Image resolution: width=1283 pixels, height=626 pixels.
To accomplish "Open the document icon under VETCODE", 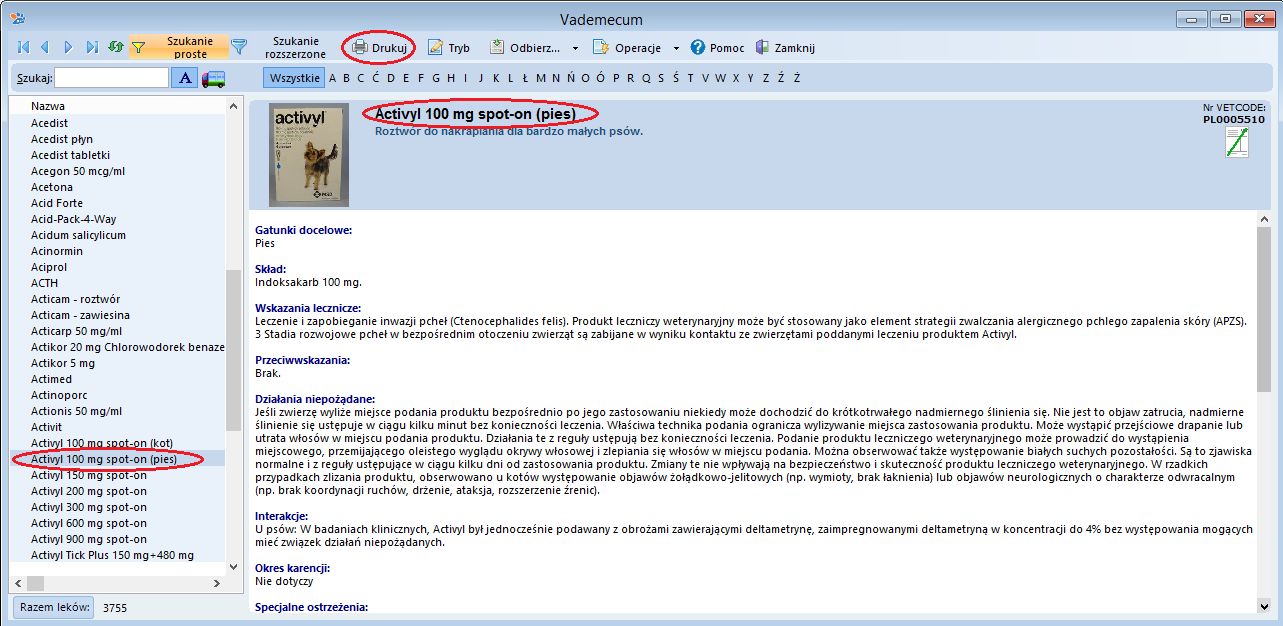I will 1238,142.
